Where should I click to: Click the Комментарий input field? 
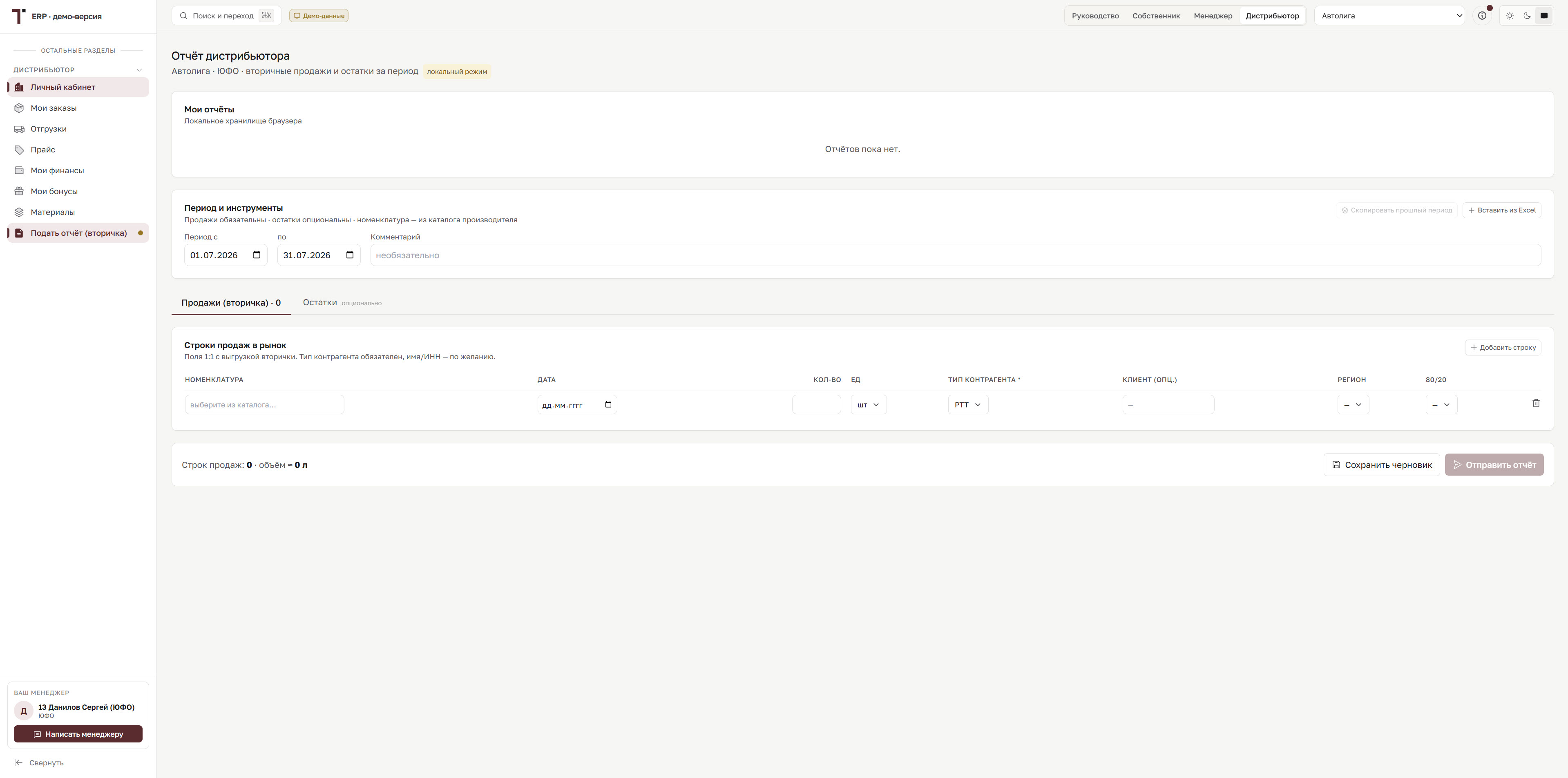coord(956,255)
